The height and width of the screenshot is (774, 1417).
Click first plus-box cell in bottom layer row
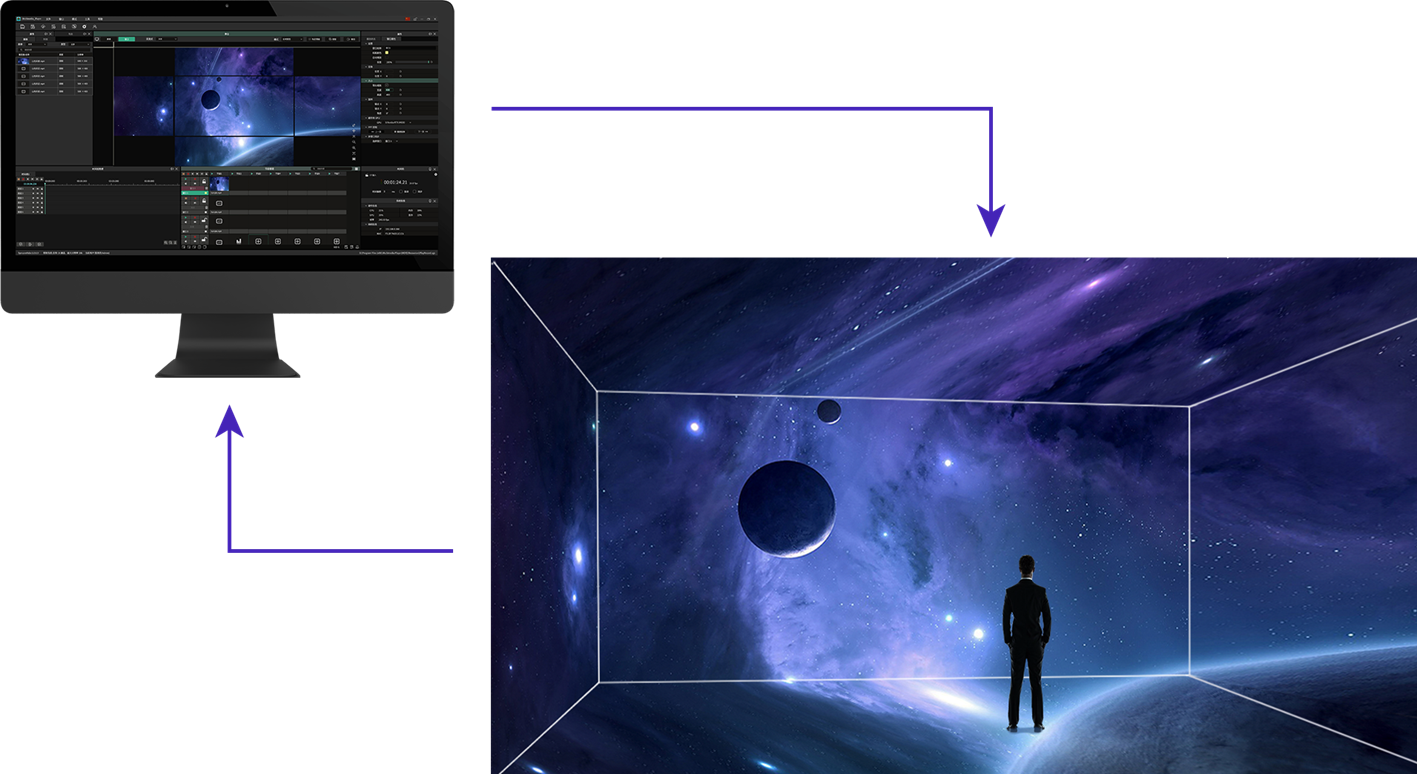coord(258,242)
